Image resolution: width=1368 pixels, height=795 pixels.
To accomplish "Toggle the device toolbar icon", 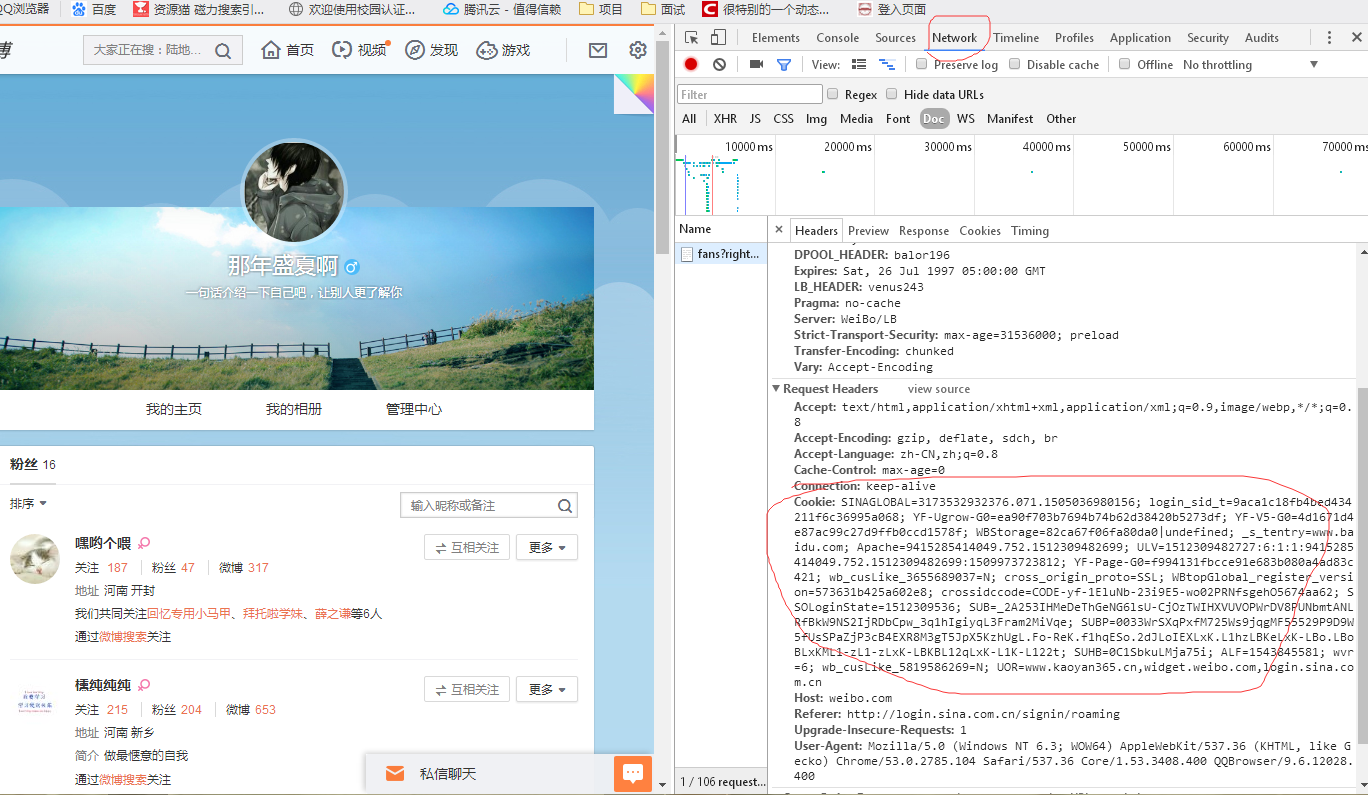I will (x=718, y=38).
